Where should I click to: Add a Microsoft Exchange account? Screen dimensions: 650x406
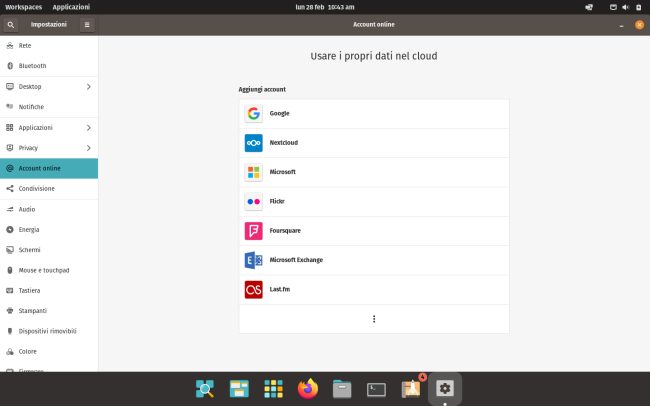[x=374, y=260]
